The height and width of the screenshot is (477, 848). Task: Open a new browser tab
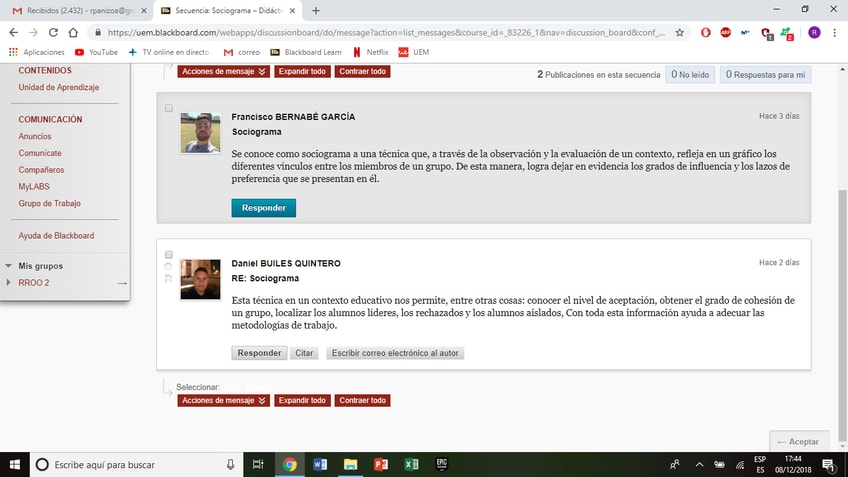pos(316,10)
